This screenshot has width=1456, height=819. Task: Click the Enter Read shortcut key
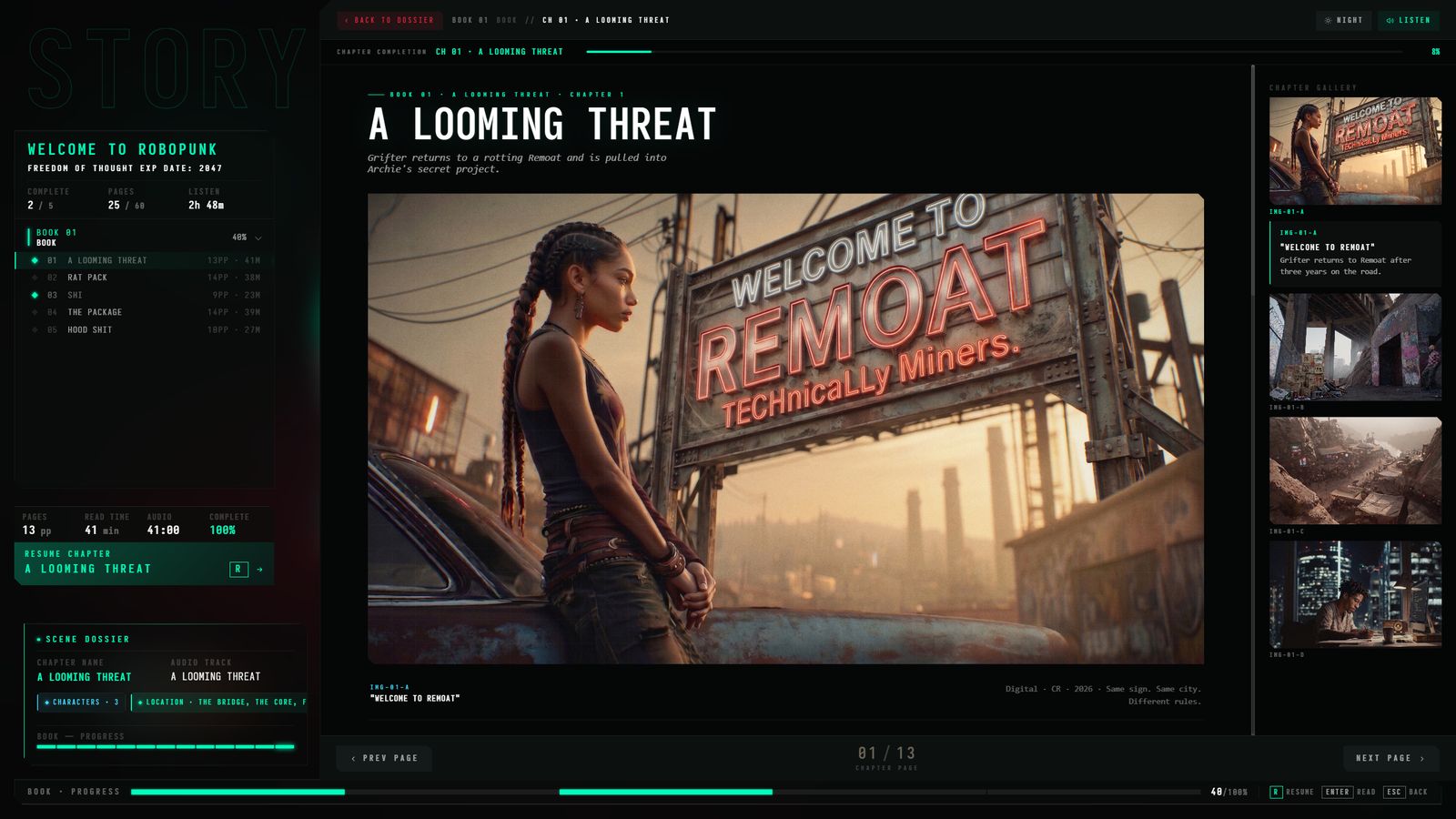point(1337,792)
